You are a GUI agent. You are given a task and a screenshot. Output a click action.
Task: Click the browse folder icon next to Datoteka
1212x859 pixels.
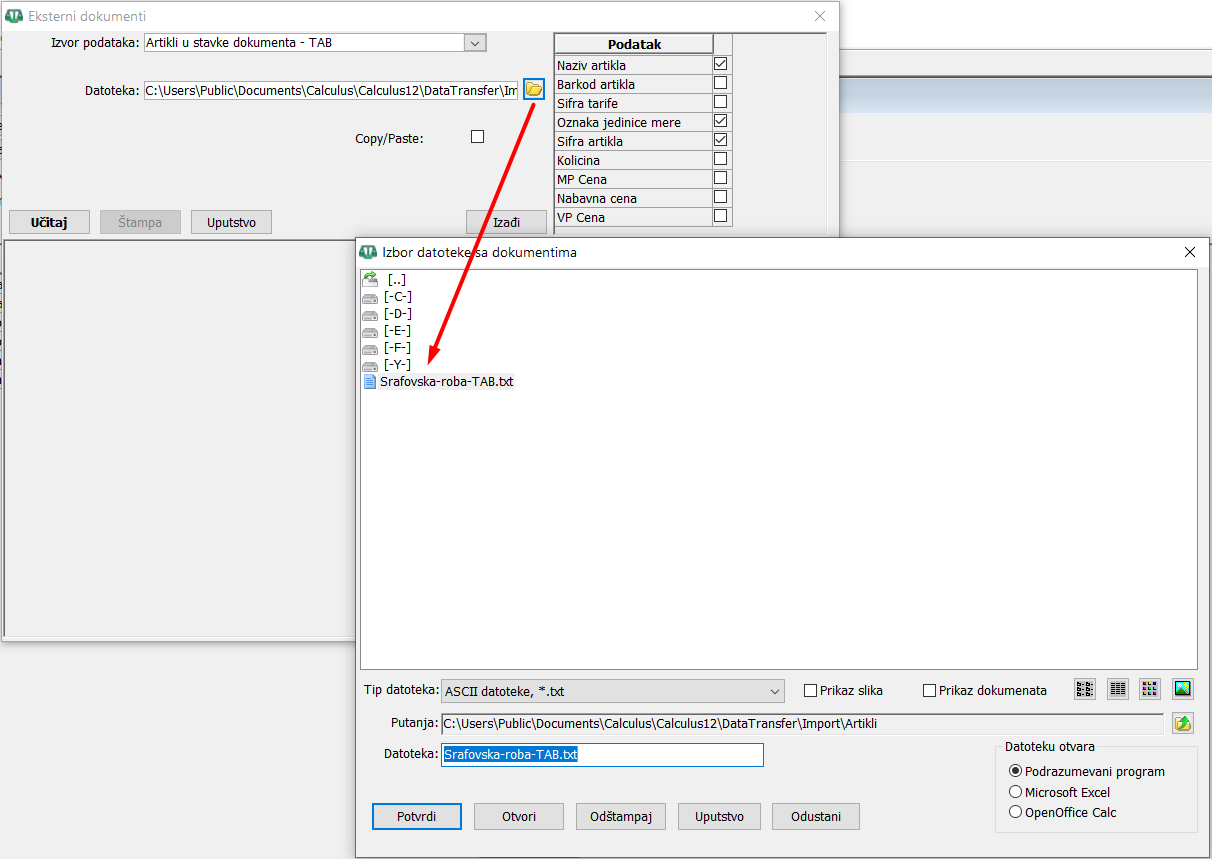[x=534, y=90]
